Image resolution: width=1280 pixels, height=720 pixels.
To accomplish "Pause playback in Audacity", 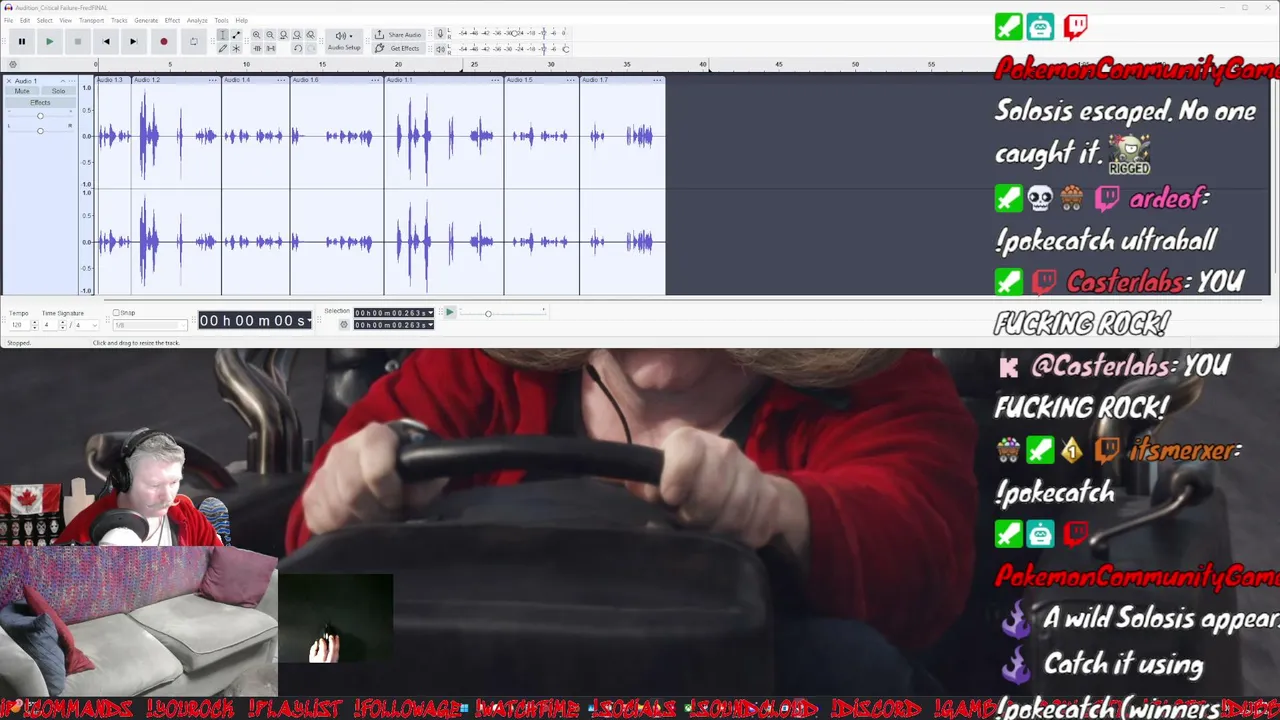I will click(21, 41).
